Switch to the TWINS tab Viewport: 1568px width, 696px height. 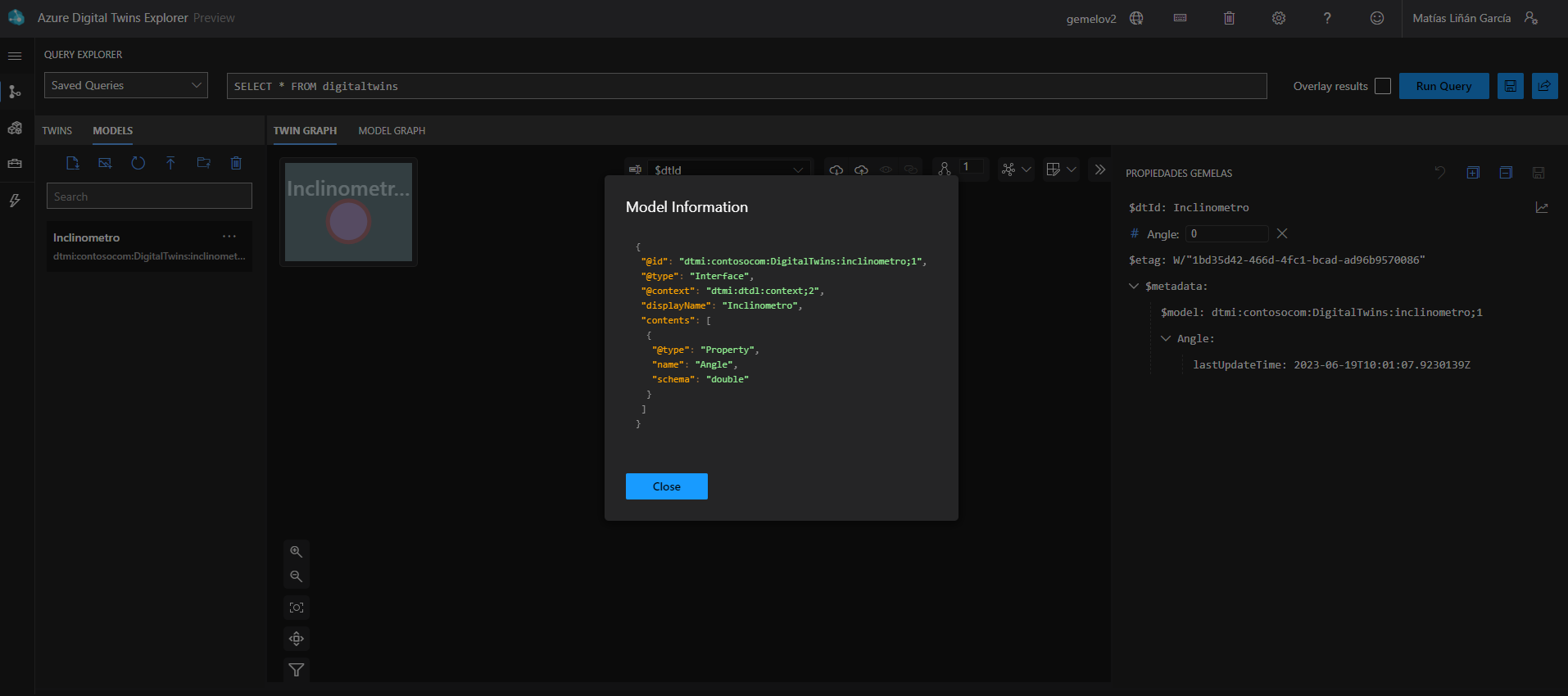57,130
